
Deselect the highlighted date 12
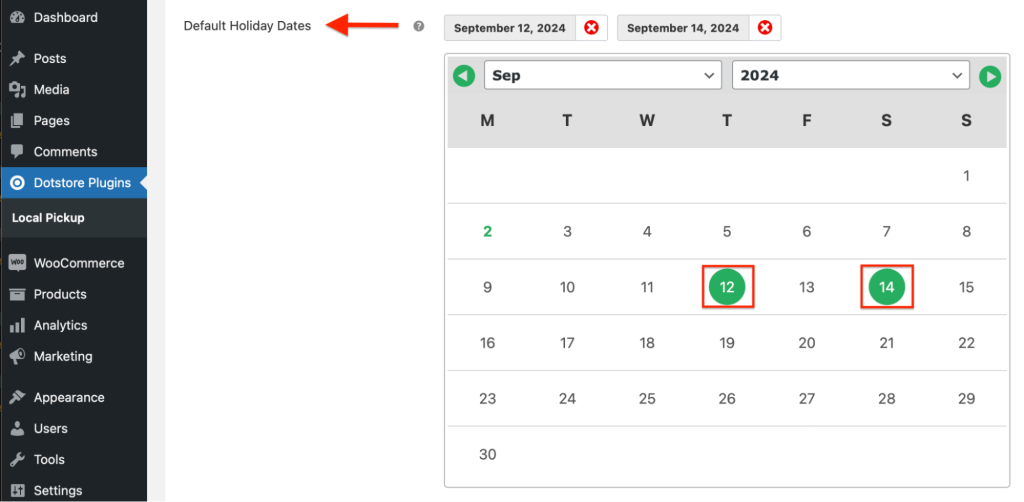[727, 287]
